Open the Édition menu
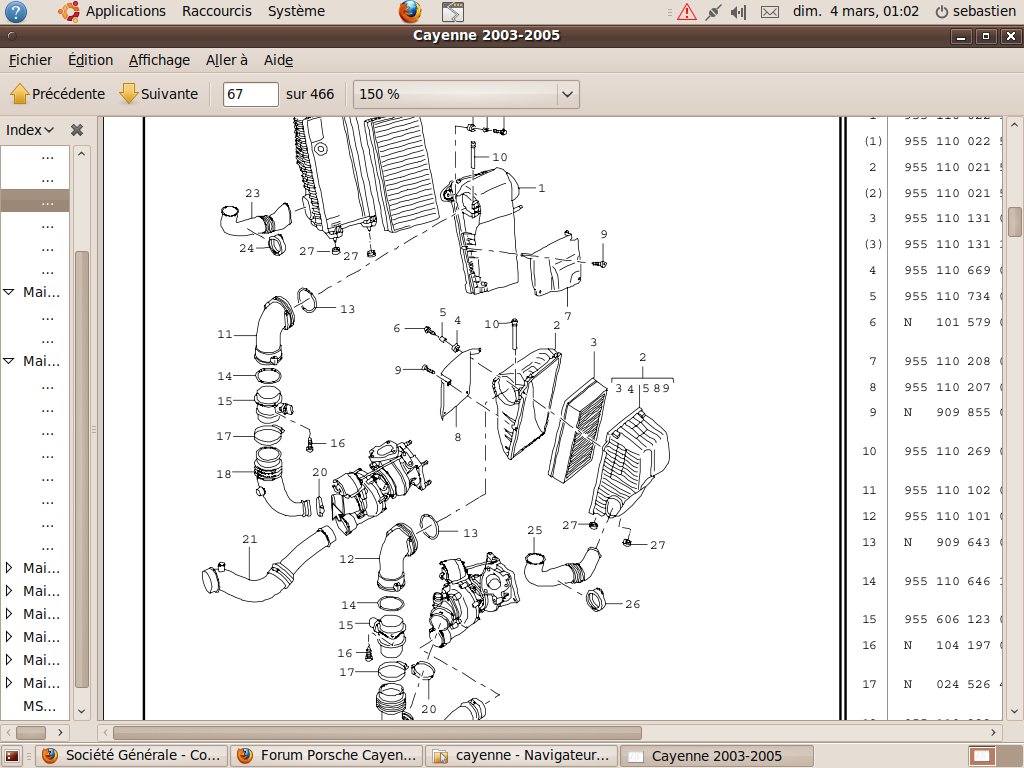 point(90,60)
